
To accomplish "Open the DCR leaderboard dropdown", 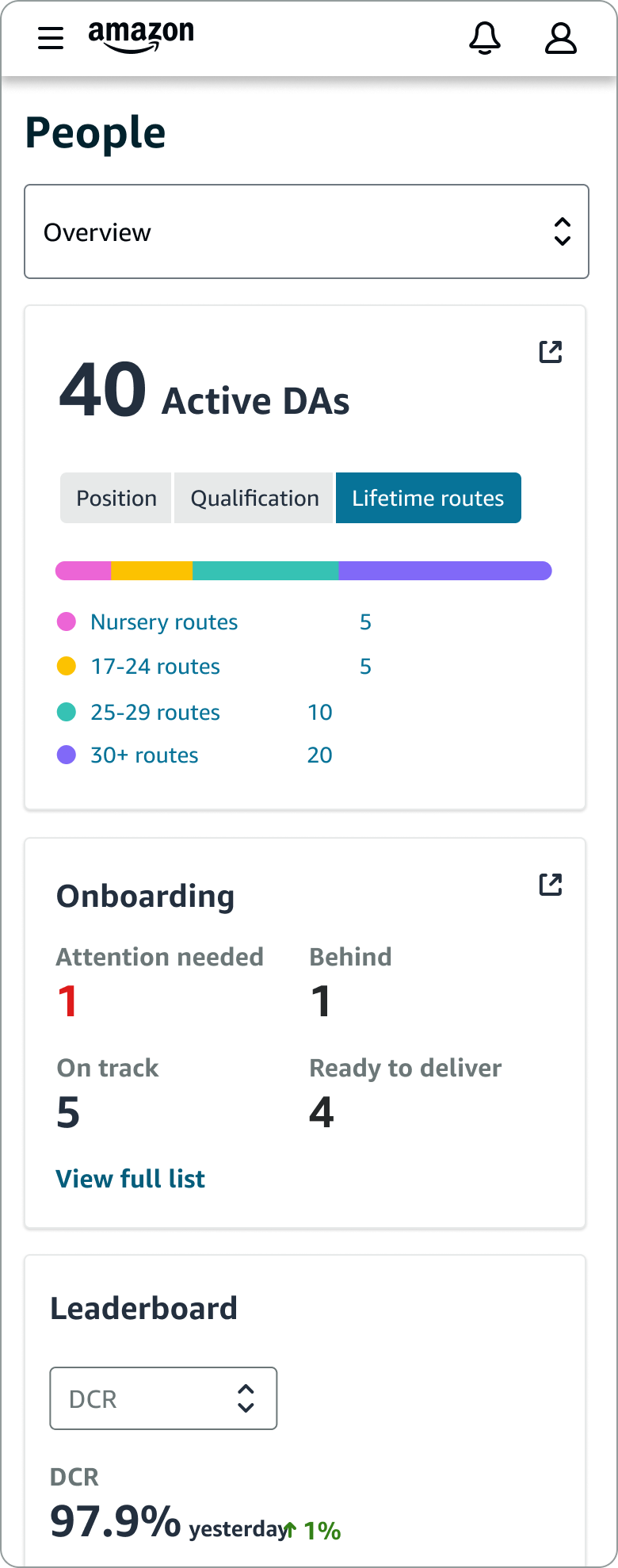I will coord(163,1398).
